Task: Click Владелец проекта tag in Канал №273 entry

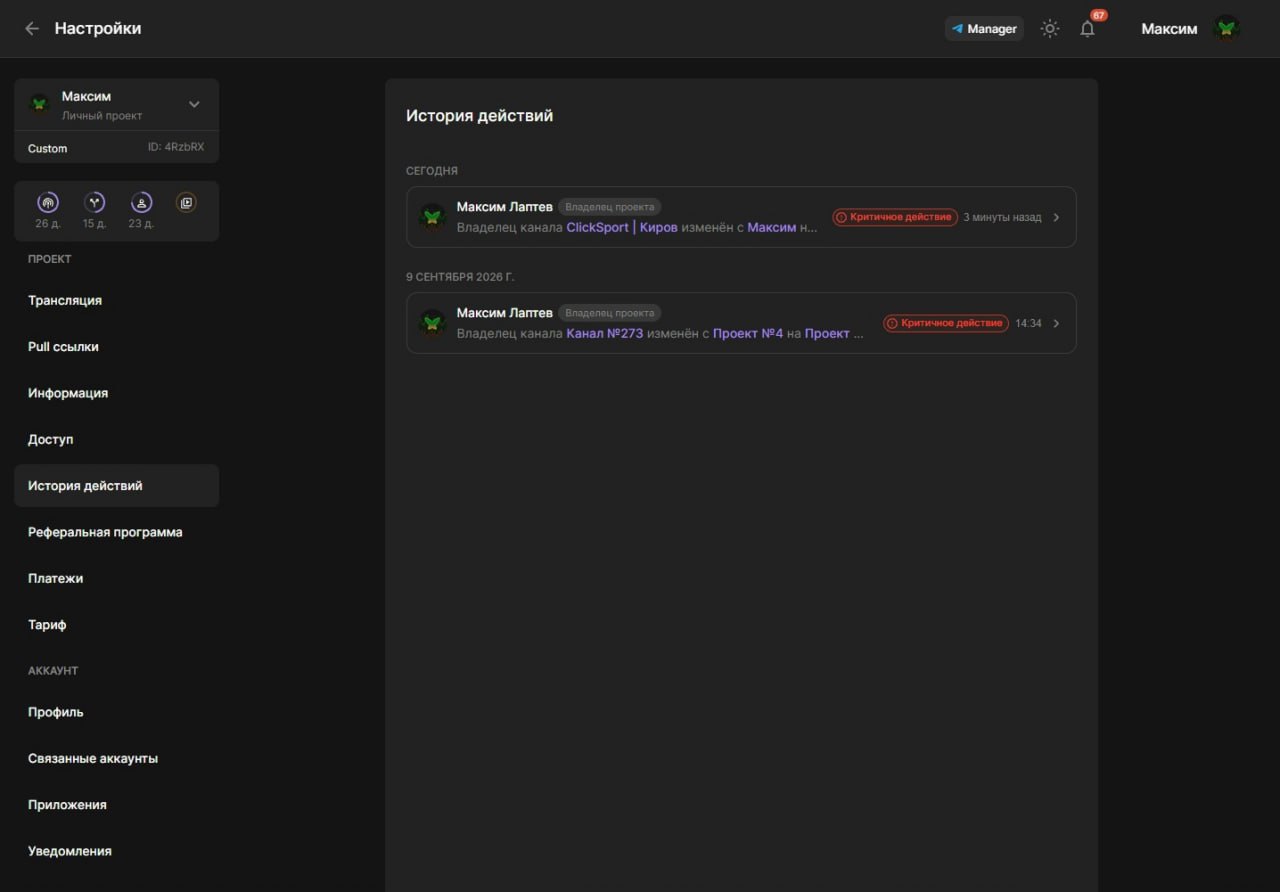Action: 610,313
